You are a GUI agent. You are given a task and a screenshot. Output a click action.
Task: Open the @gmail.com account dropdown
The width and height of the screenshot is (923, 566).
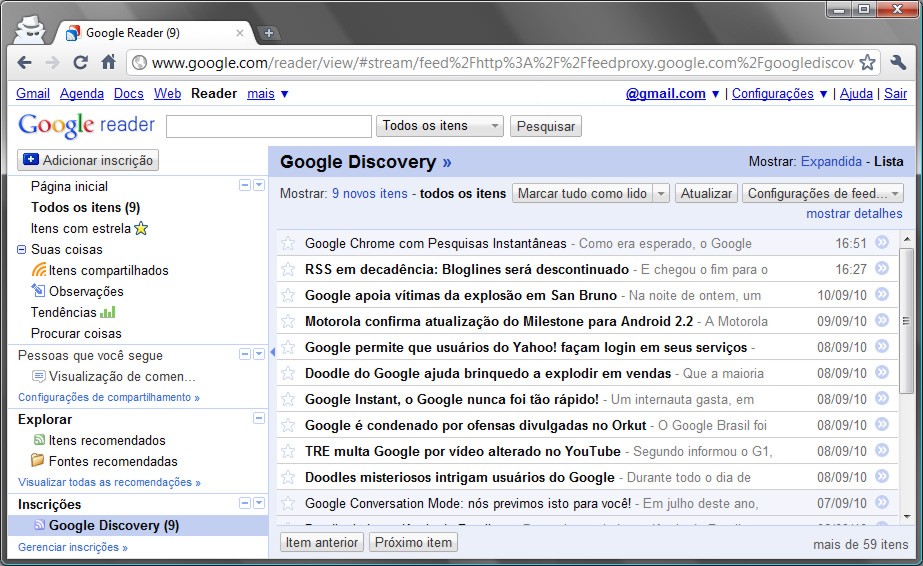point(715,94)
